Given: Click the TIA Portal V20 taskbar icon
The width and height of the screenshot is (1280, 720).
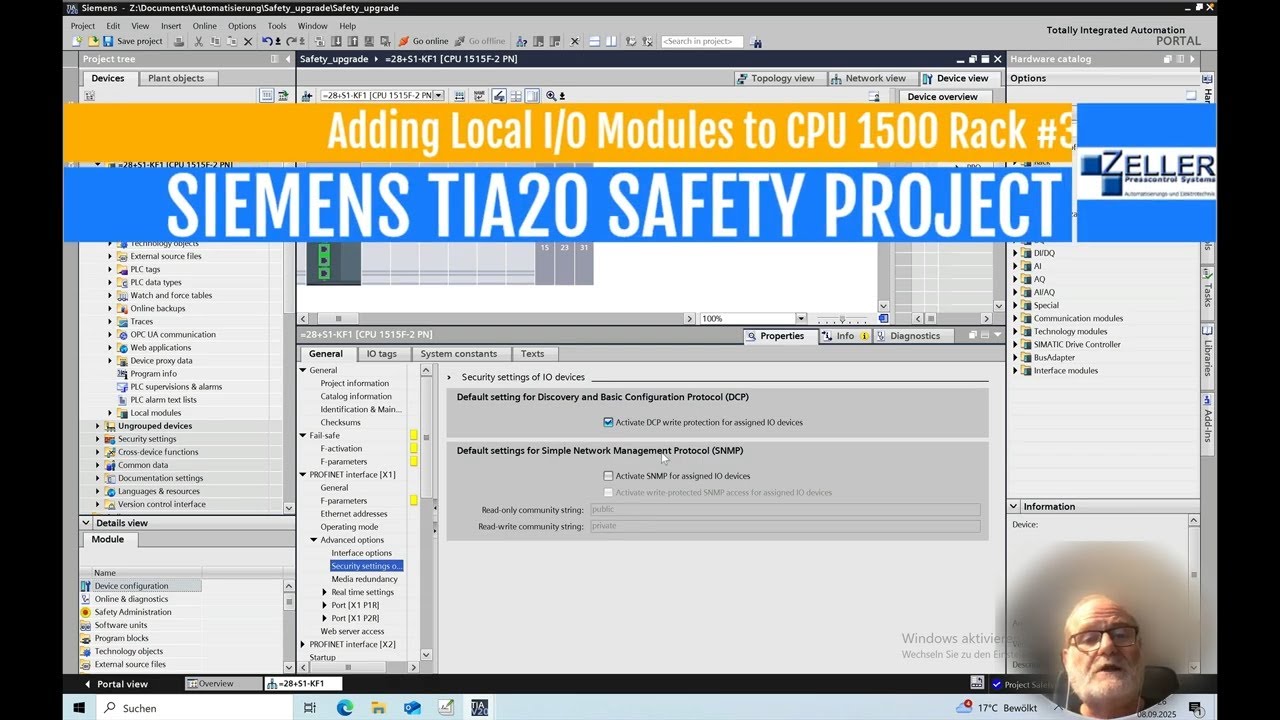Looking at the screenshot, I should pos(479,708).
